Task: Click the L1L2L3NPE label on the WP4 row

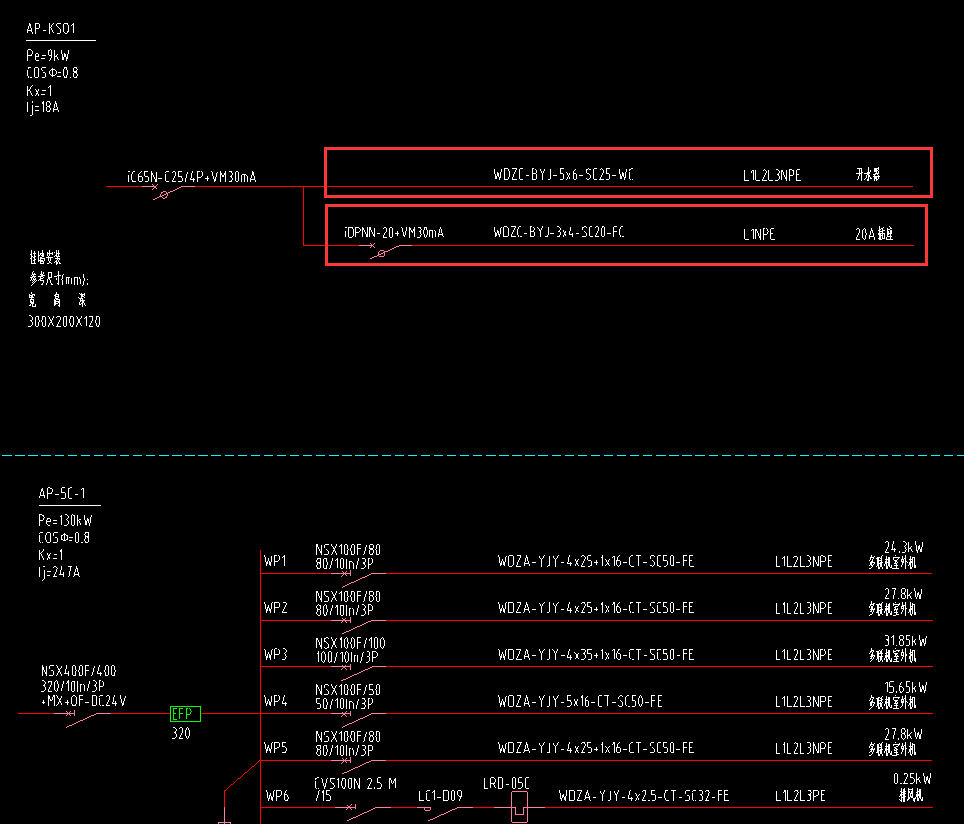Action: tap(804, 702)
